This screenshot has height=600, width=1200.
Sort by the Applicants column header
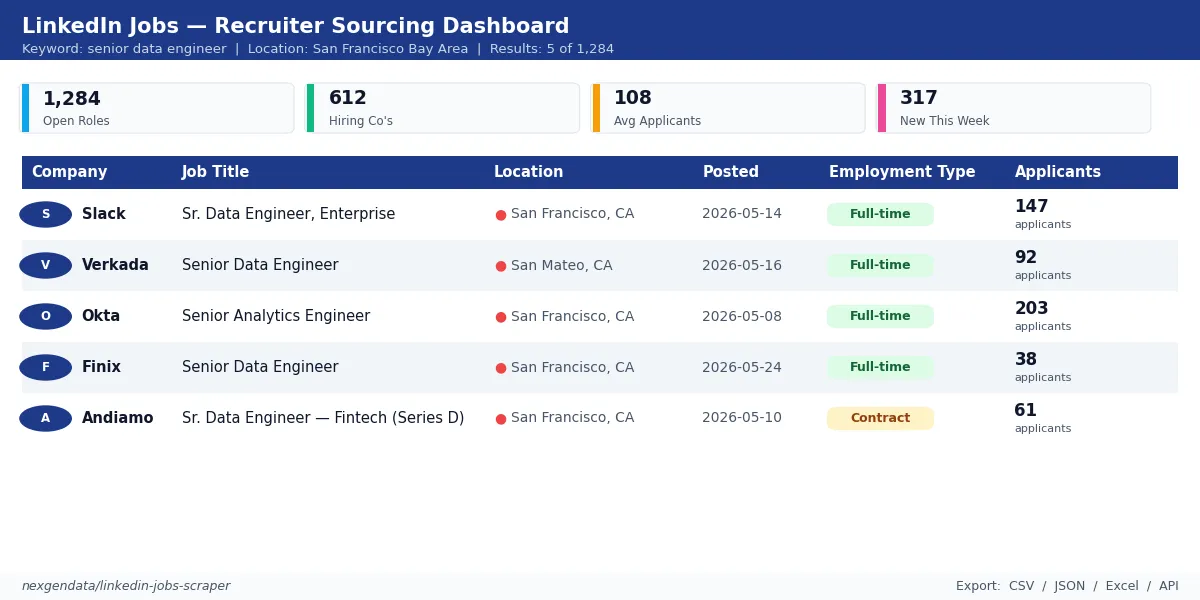1057,172
